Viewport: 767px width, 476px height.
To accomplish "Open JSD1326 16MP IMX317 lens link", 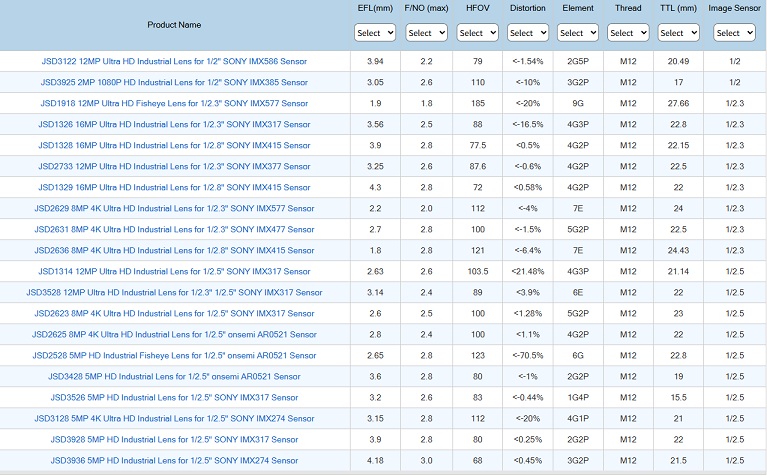I will [x=174, y=125].
